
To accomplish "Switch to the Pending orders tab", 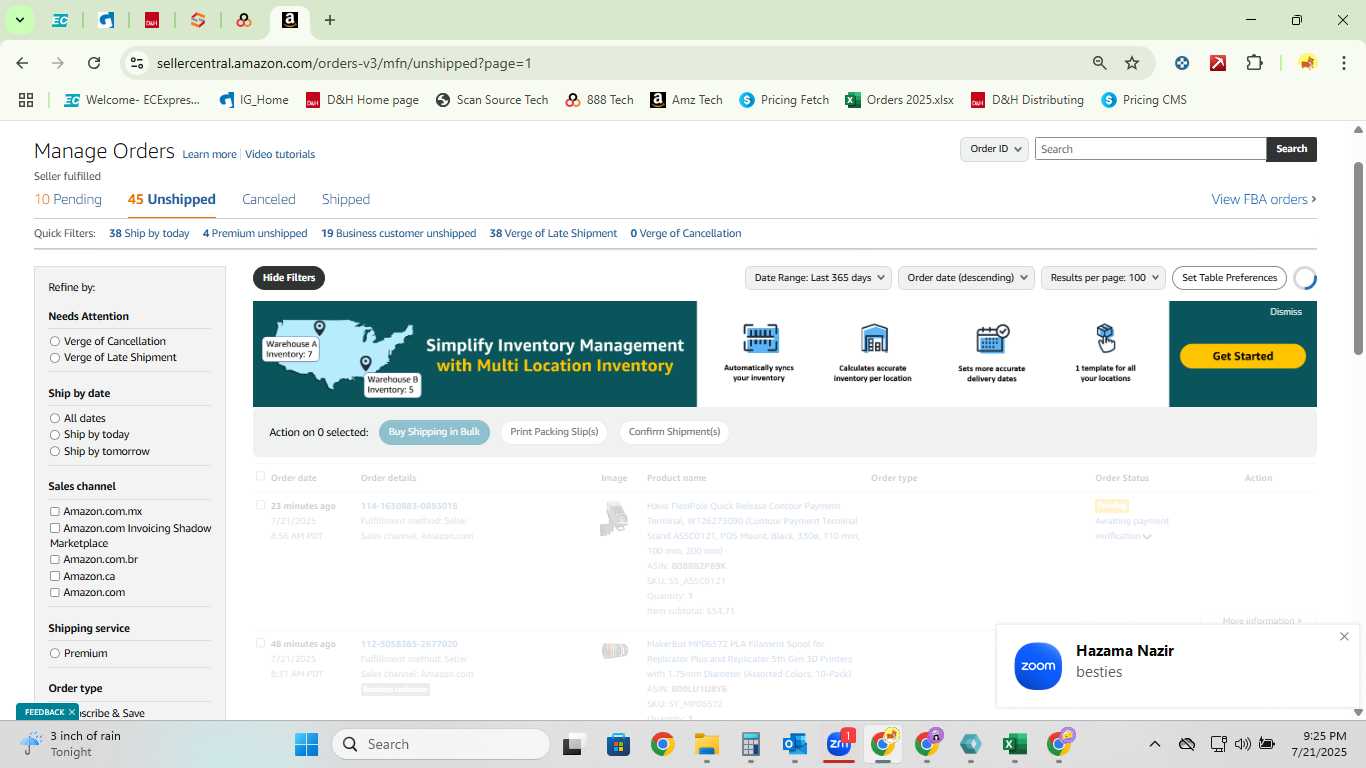I will click(x=68, y=199).
